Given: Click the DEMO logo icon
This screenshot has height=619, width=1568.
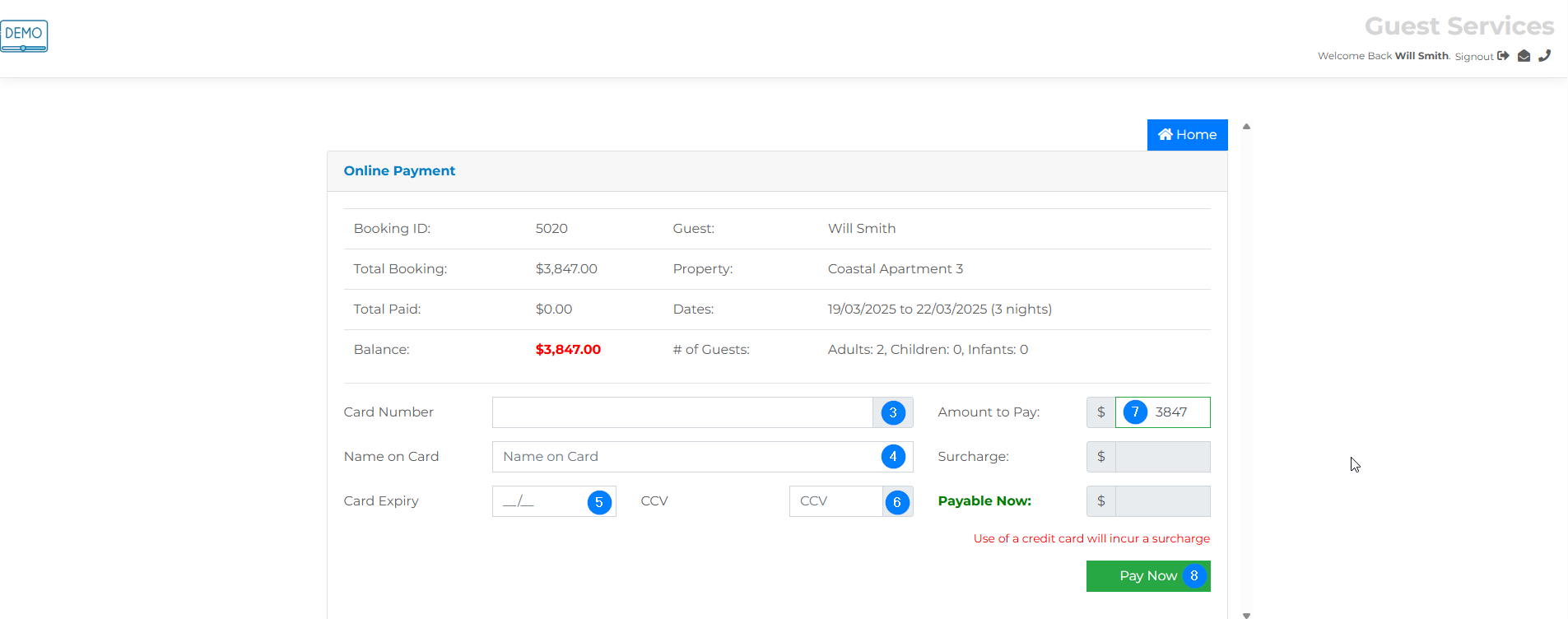Looking at the screenshot, I should [x=24, y=36].
